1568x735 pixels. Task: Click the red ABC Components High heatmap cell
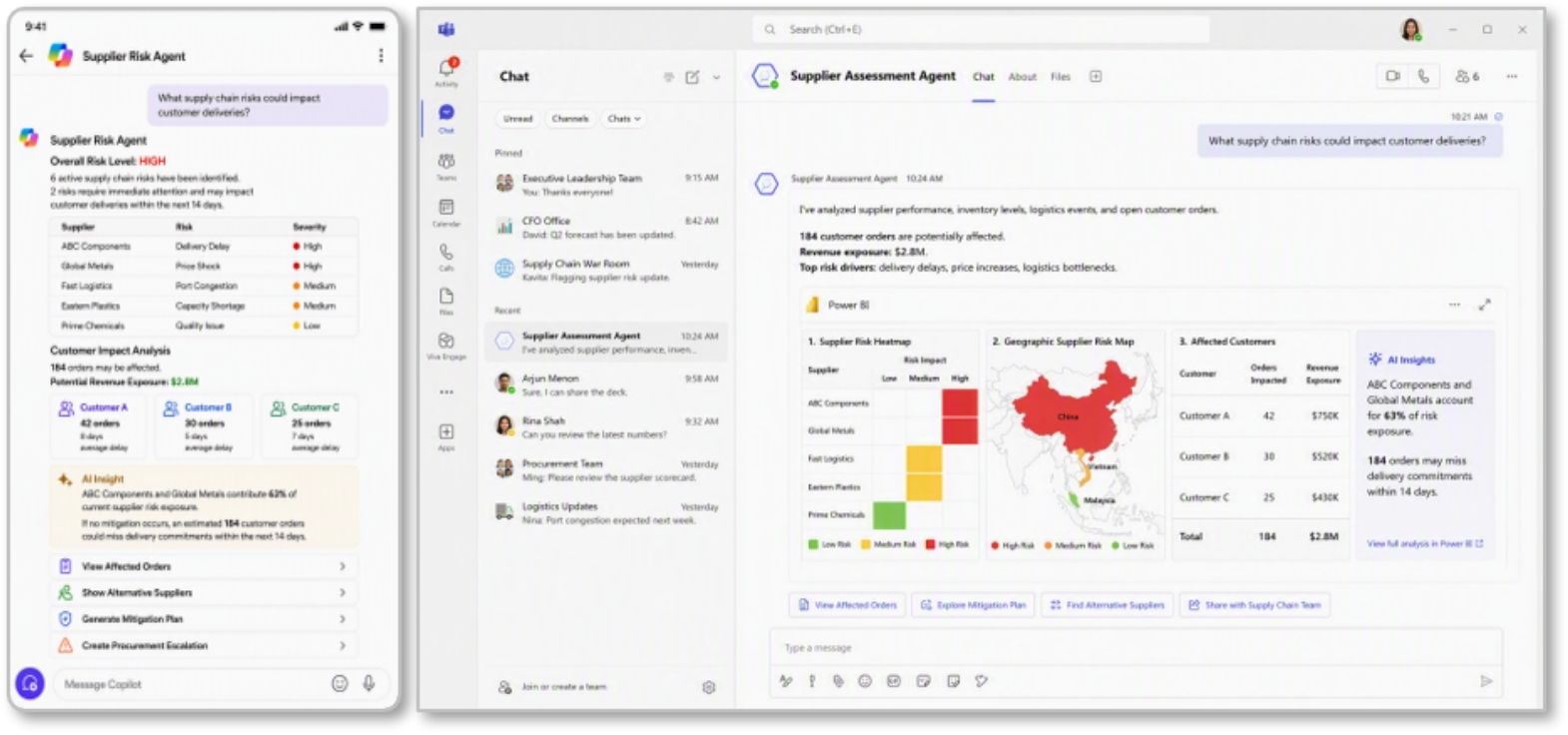point(960,402)
